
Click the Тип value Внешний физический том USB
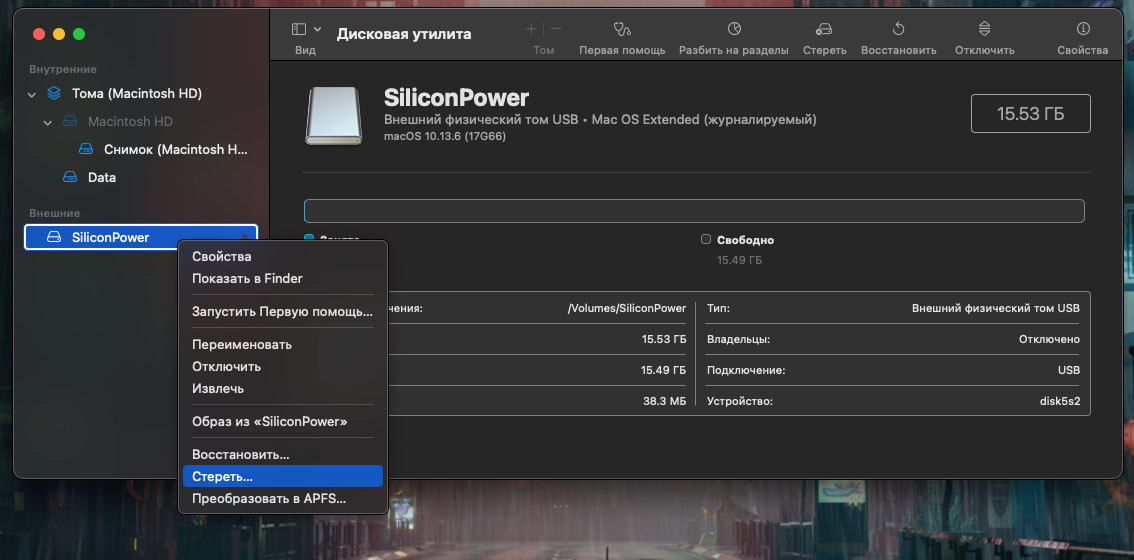[x=996, y=308]
